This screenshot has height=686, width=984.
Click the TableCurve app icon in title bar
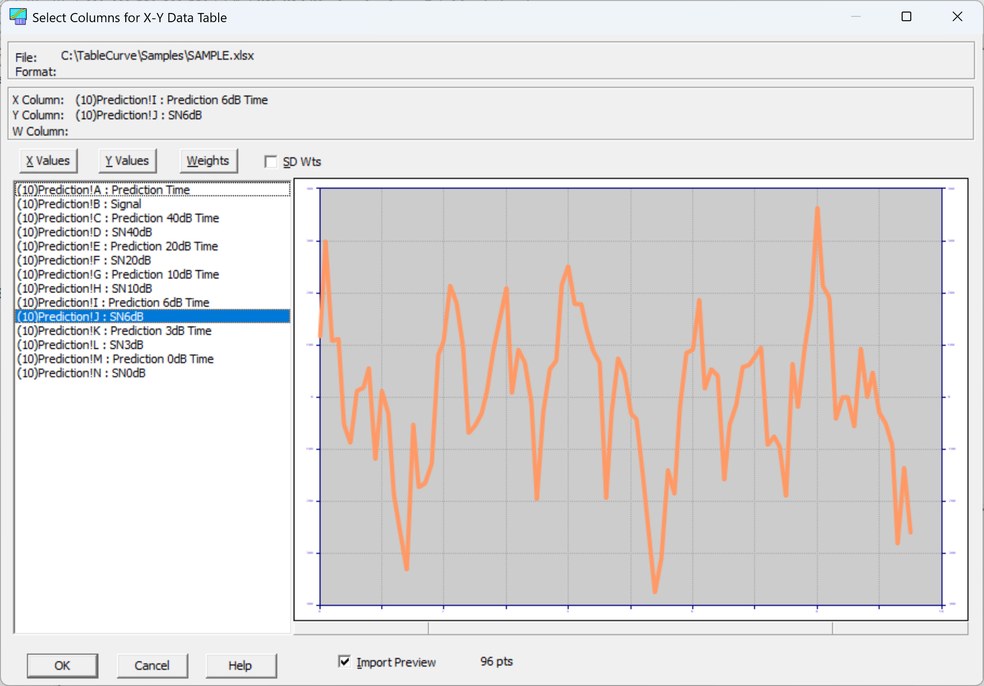18,16
